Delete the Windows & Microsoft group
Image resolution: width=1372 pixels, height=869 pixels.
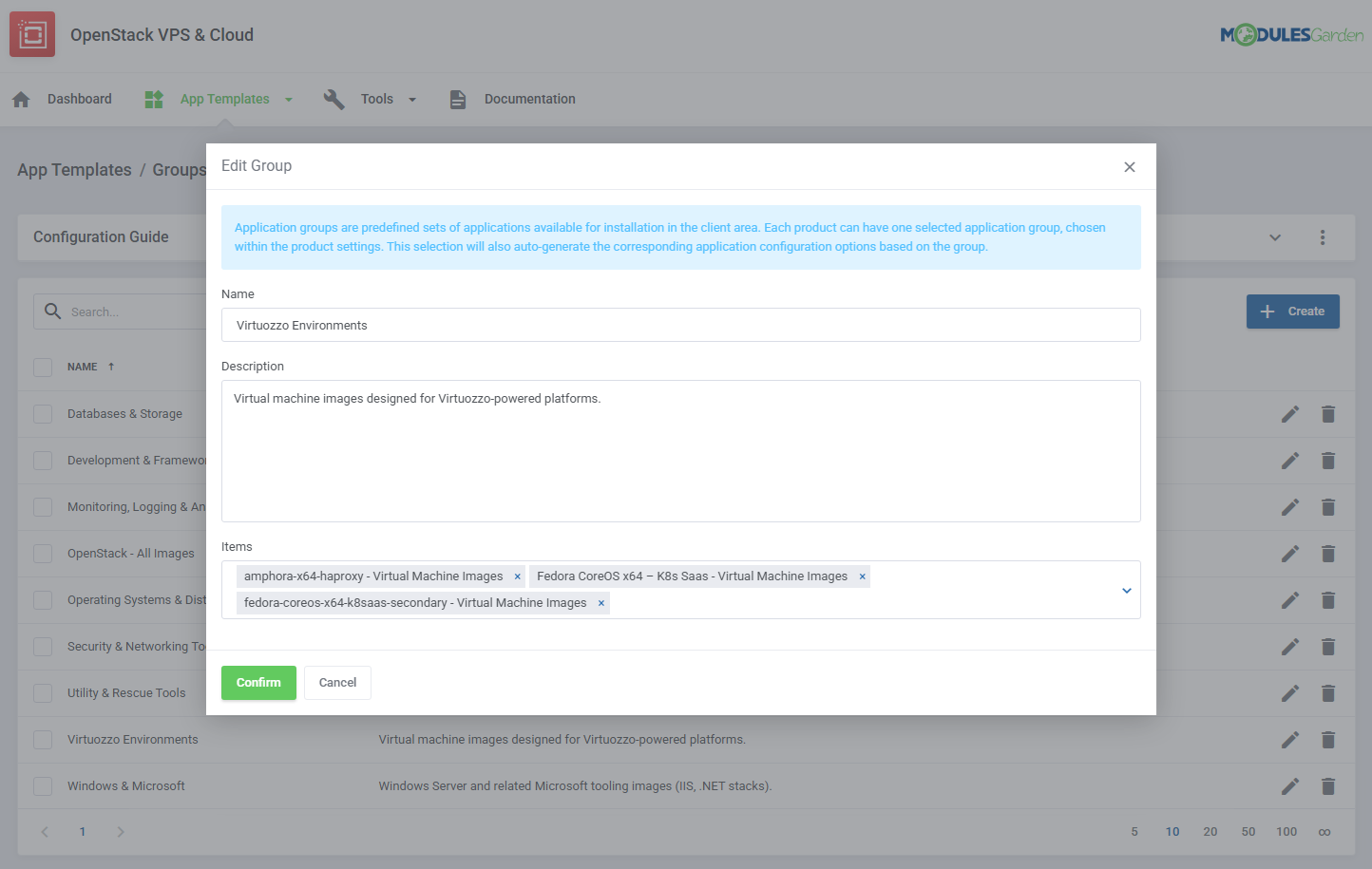(1328, 785)
